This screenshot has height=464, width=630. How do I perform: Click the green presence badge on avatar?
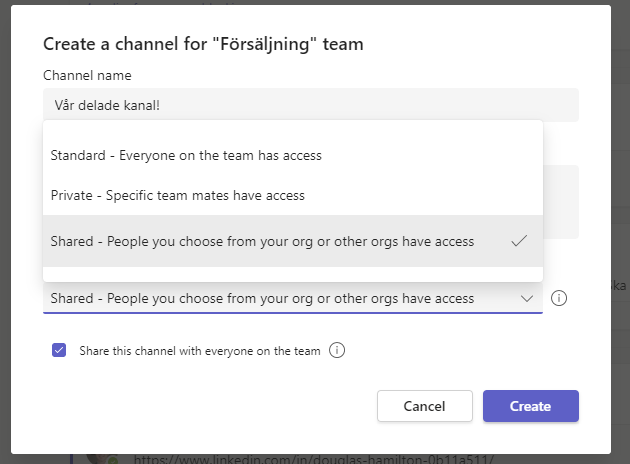(113, 460)
